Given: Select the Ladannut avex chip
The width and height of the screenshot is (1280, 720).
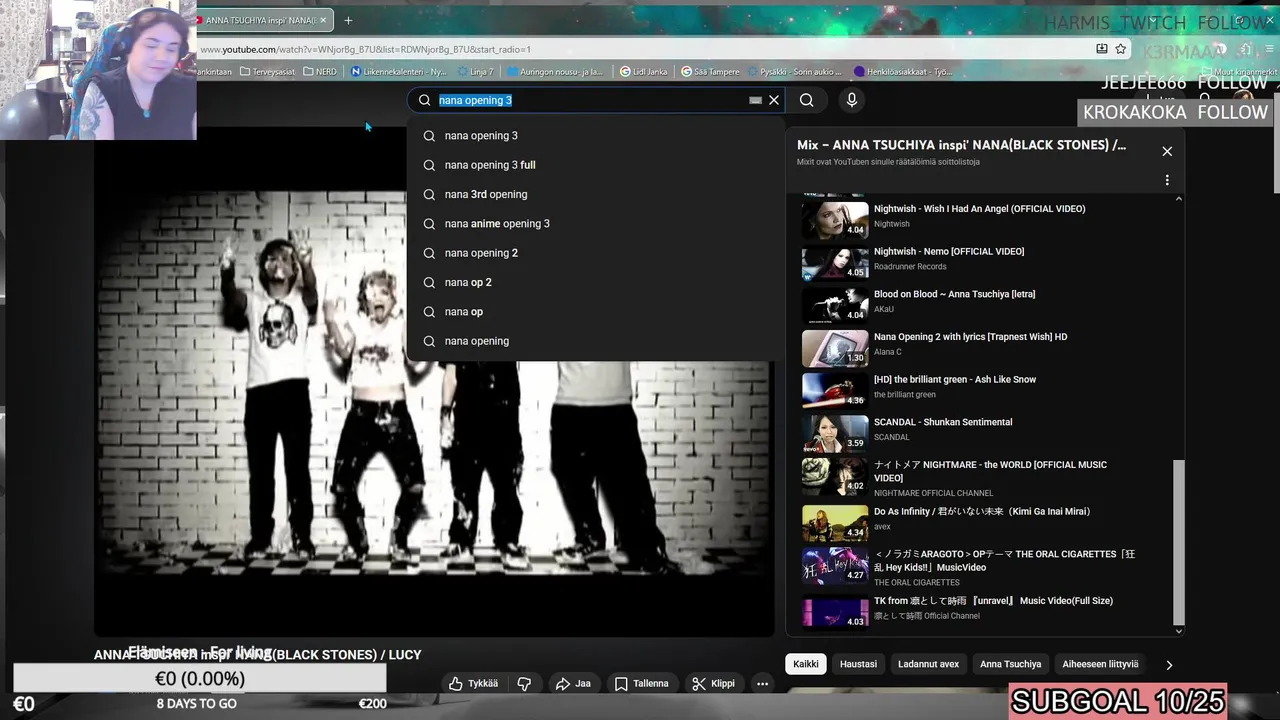Looking at the screenshot, I should tap(928, 664).
